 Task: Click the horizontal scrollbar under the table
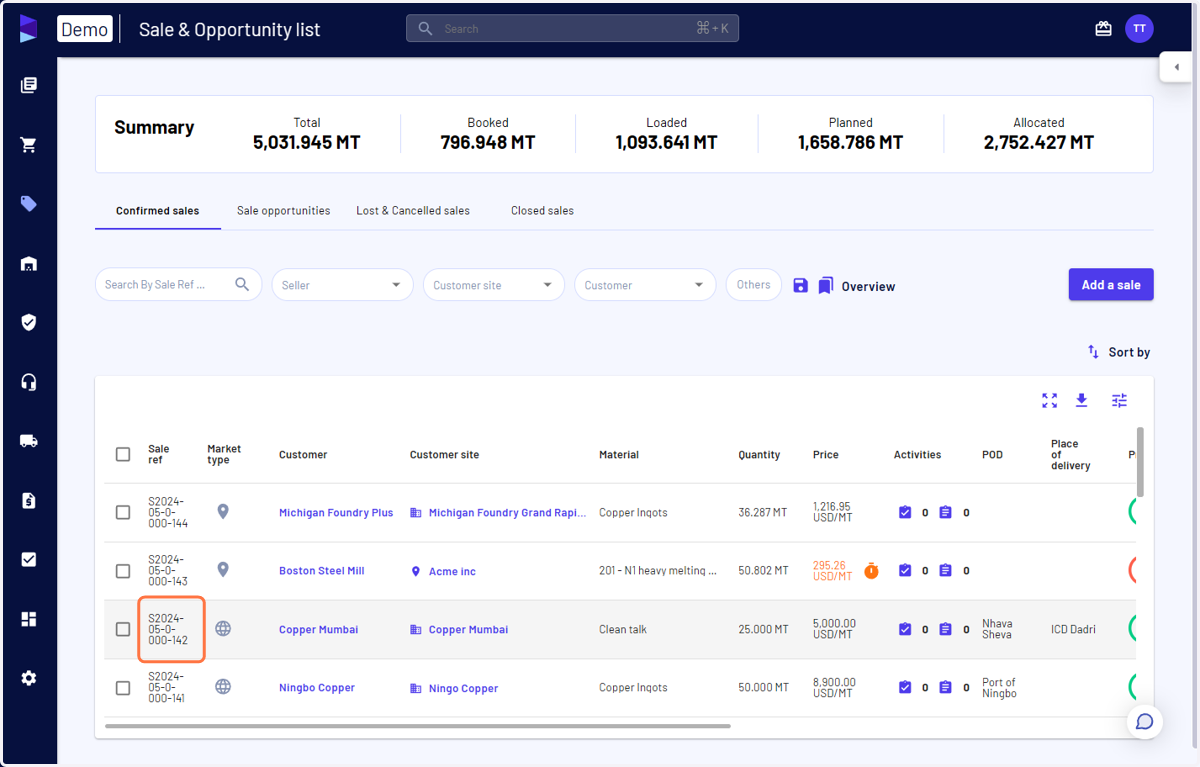coord(418,726)
